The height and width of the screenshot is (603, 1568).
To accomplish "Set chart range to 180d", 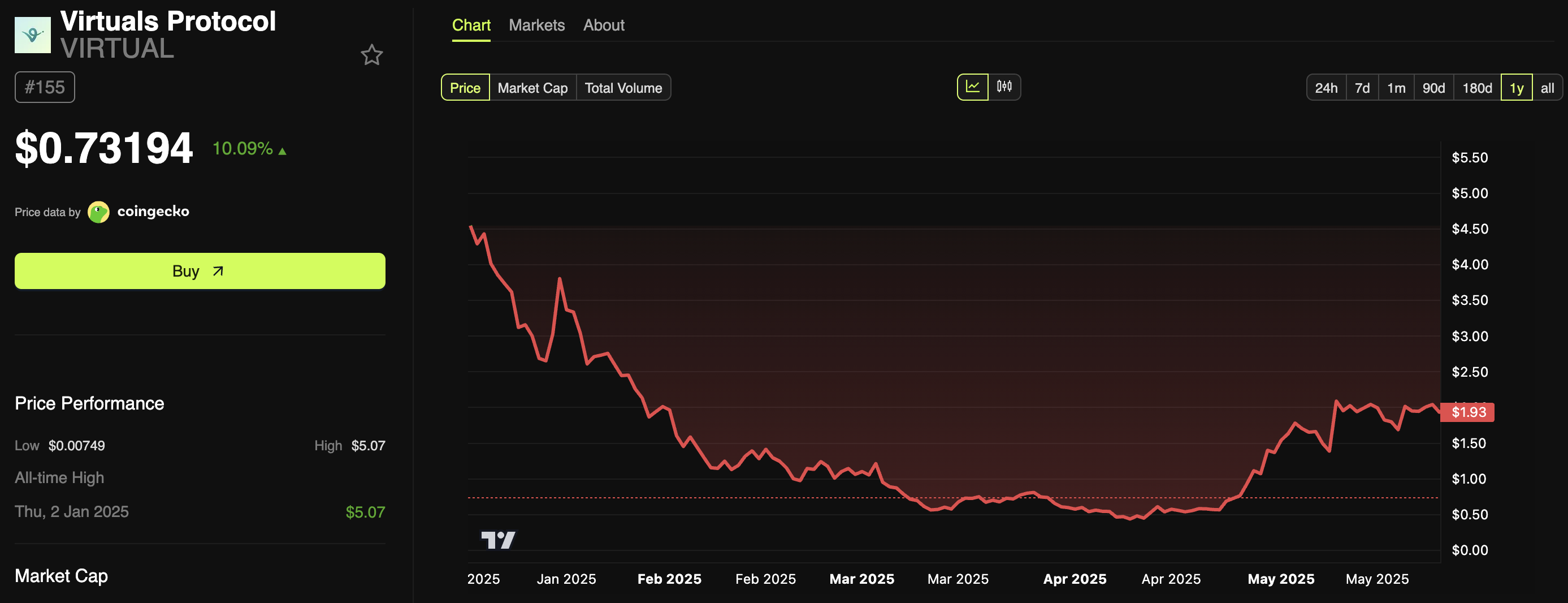I will point(1478,88).
